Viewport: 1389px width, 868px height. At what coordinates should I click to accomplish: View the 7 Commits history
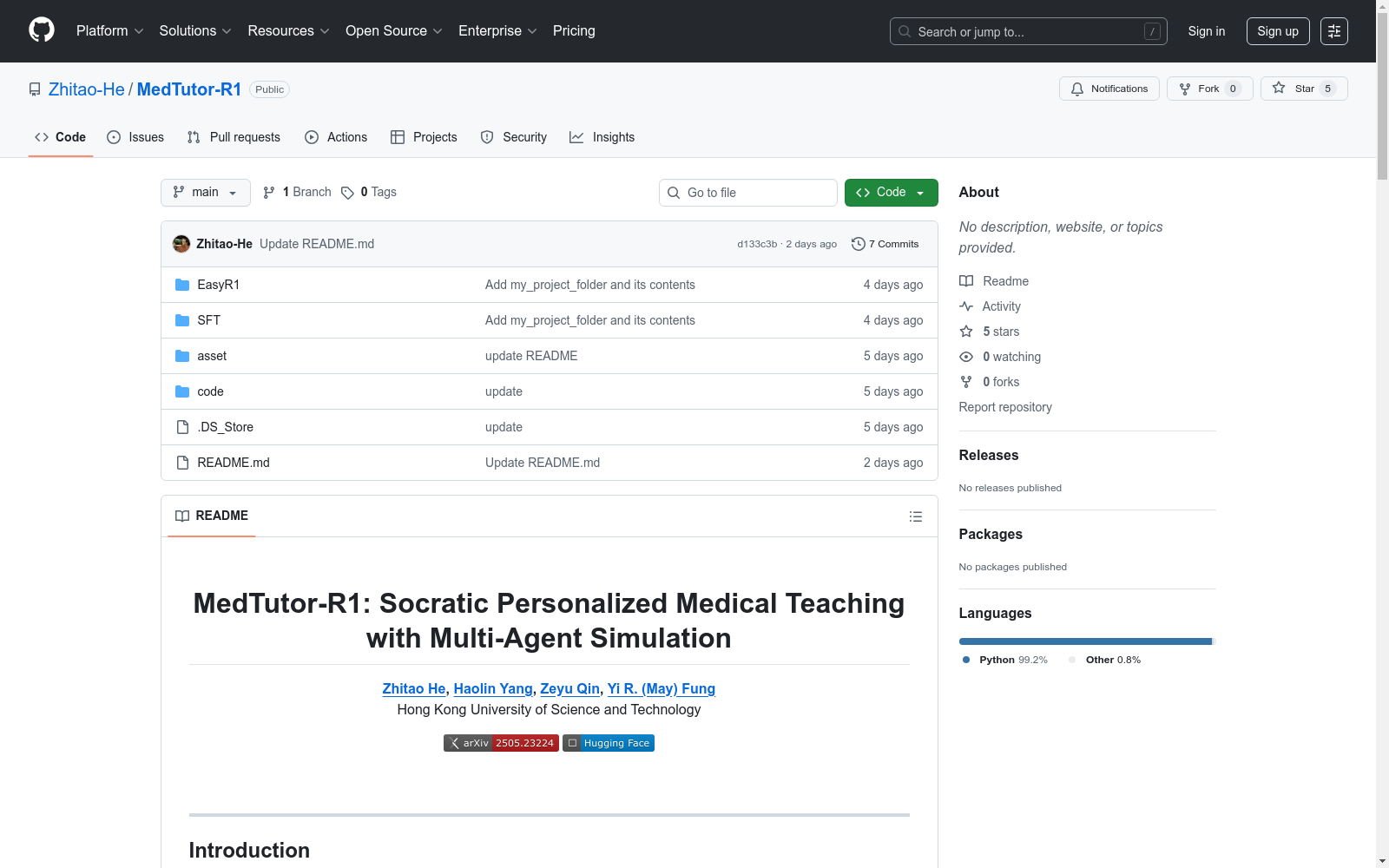pyautogui.click(x=885, y=244)
